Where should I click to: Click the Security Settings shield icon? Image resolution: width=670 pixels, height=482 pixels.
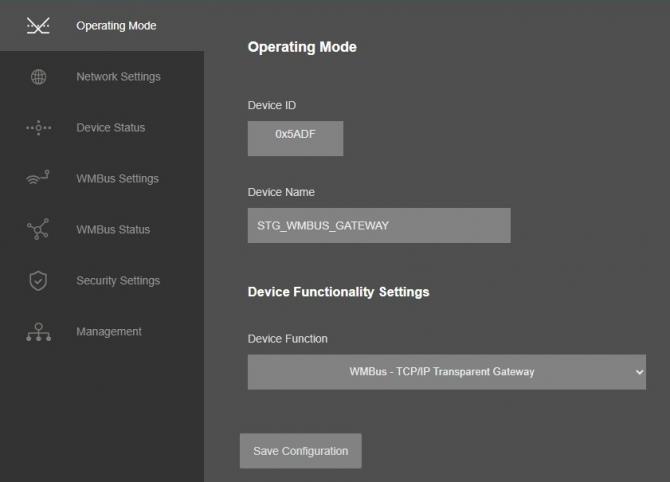point(38,281)
